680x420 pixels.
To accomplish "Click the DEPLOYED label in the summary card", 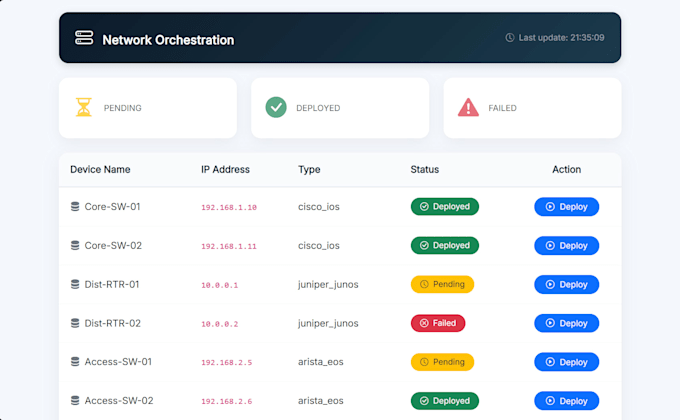I will [318, 108].
